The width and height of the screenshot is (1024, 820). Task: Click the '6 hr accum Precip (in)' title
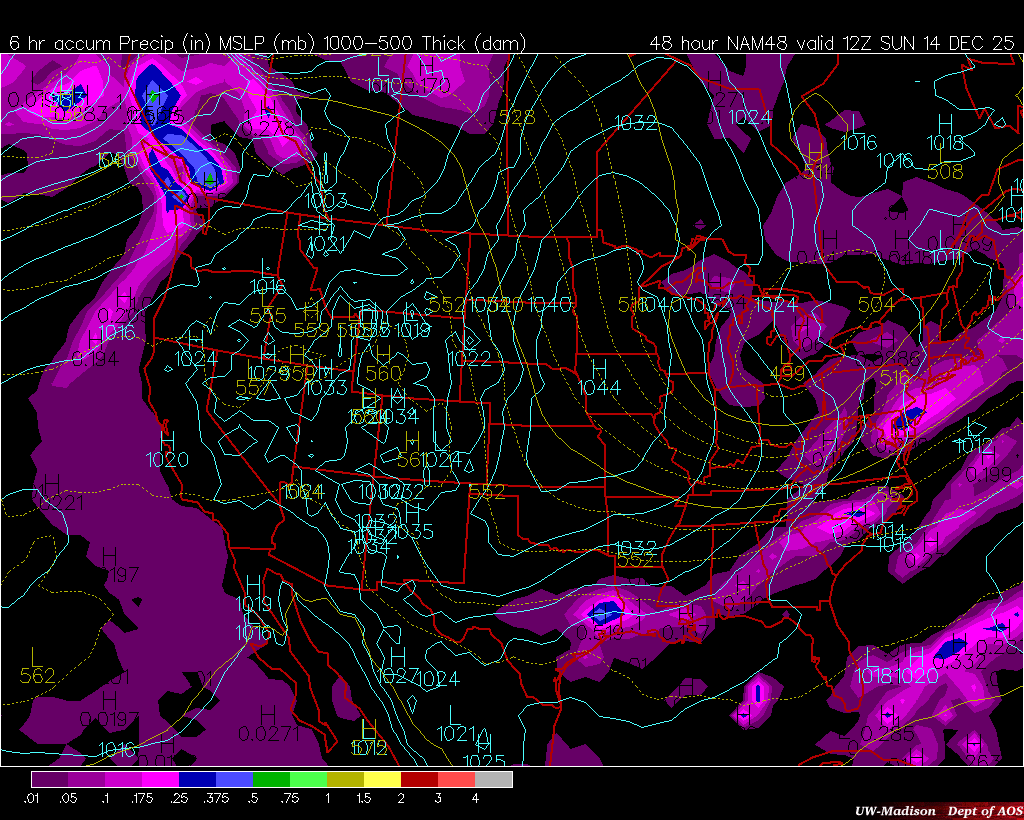coord(105,43)
